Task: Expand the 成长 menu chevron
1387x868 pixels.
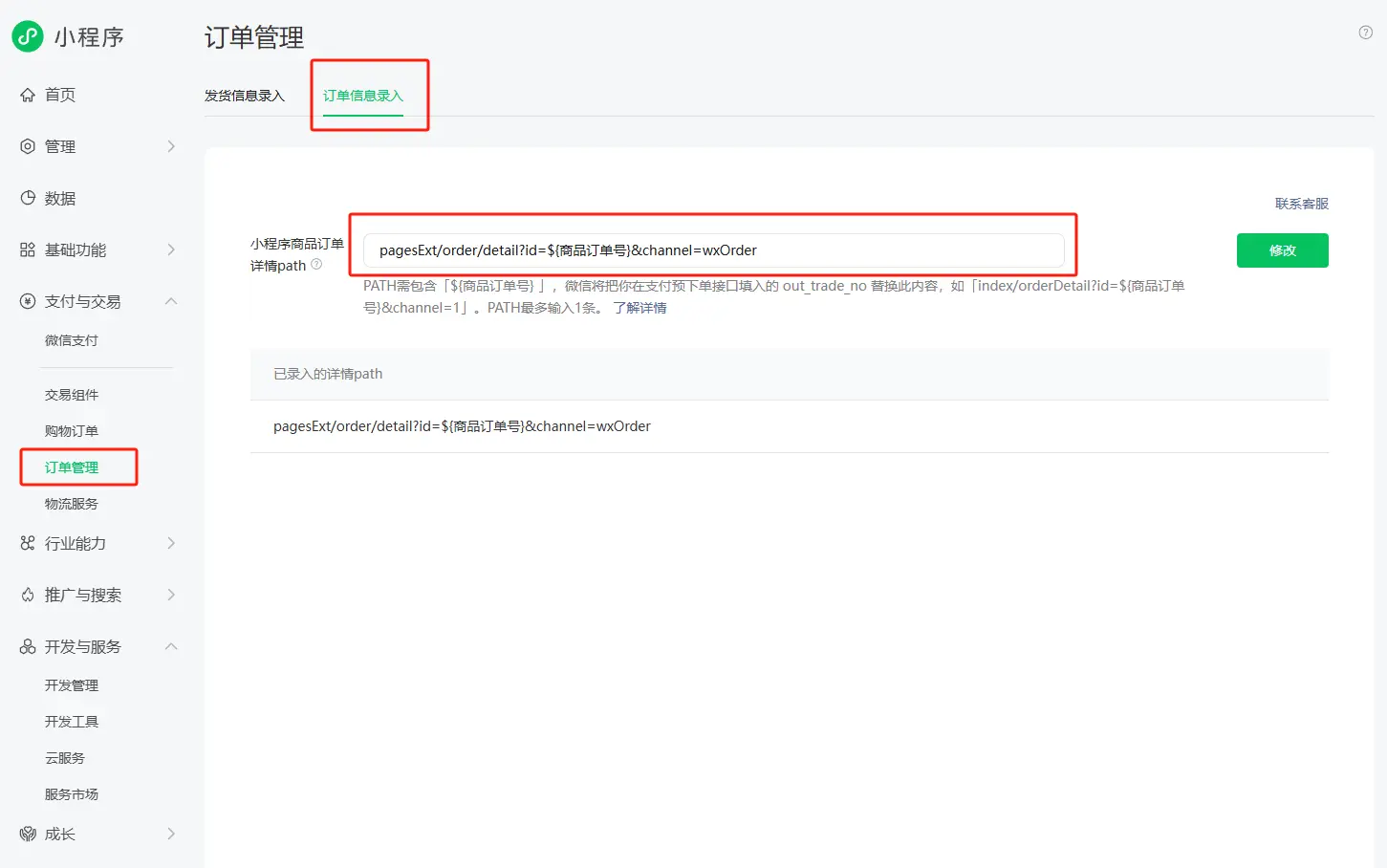Action: coord(171,834)
